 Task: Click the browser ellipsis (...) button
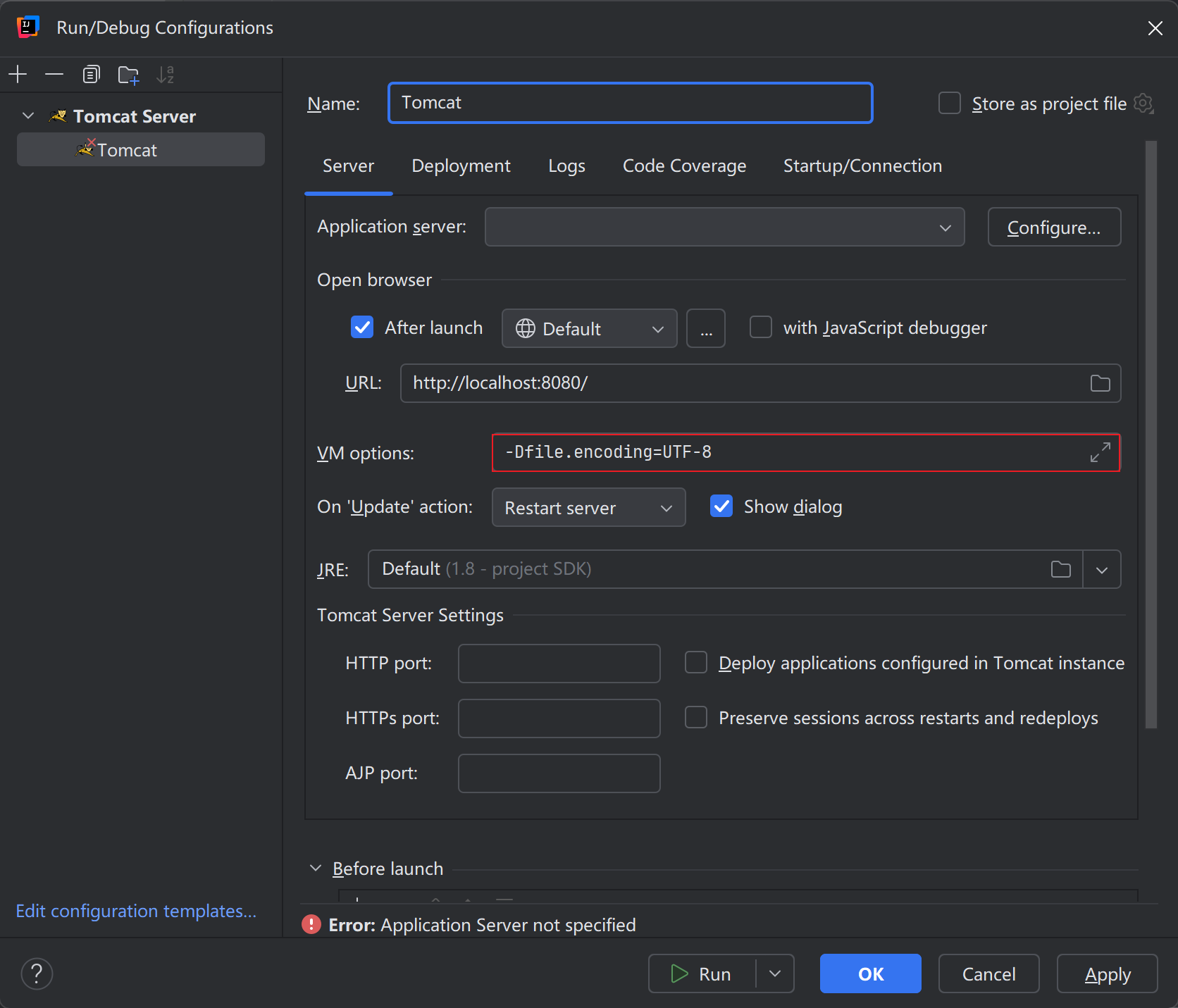pyautogui.click(x=706, y=328)
